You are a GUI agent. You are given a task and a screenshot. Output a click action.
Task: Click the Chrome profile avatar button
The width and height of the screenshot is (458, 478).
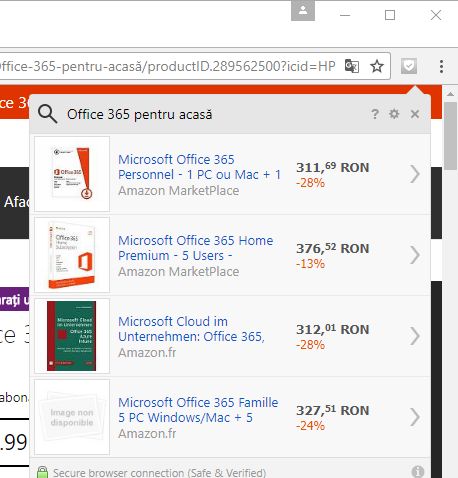pos(303,10)
